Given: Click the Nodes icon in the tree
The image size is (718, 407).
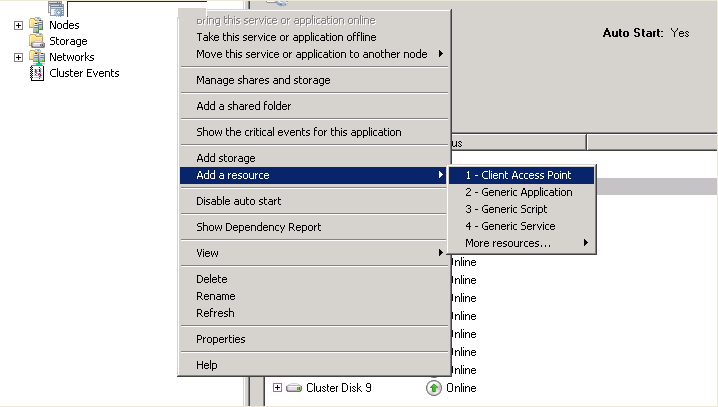Looking at the screenshot, I should tap(38, 25).
